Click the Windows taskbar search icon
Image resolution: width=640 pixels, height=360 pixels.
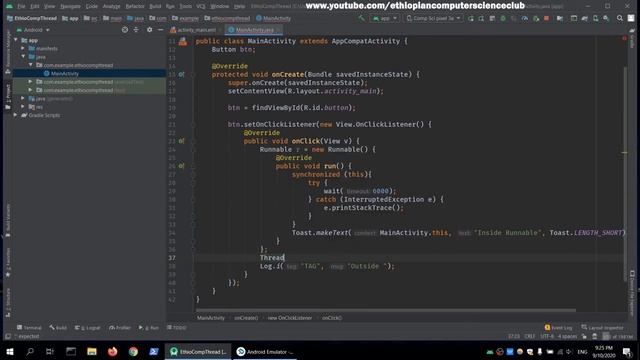[29, 351]
